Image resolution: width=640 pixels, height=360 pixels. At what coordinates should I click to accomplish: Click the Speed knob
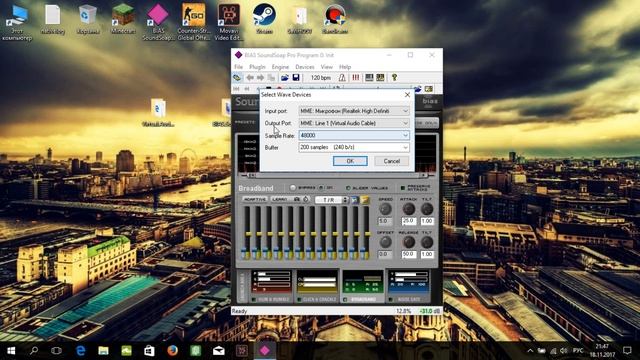[385, 209]
